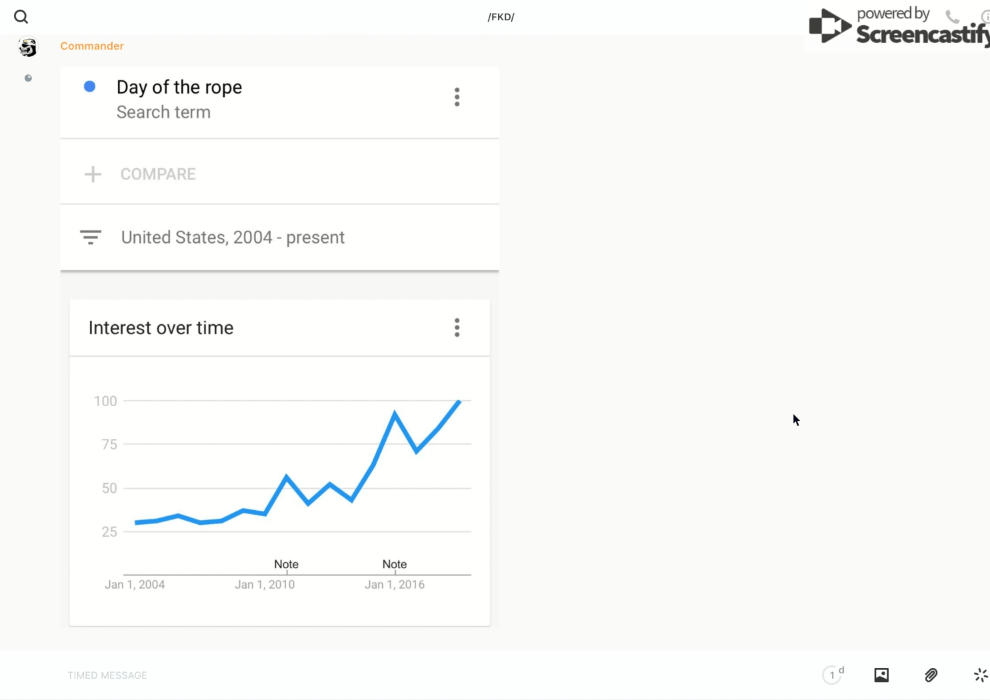Click the blue search term color dot
990x700 pixels.
90,87
